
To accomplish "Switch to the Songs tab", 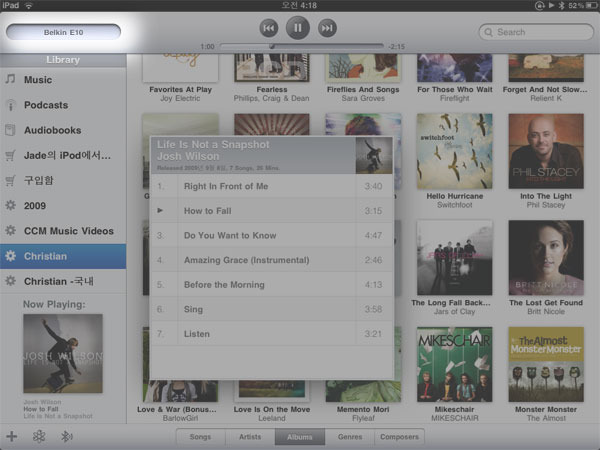I will coord(201,437).
